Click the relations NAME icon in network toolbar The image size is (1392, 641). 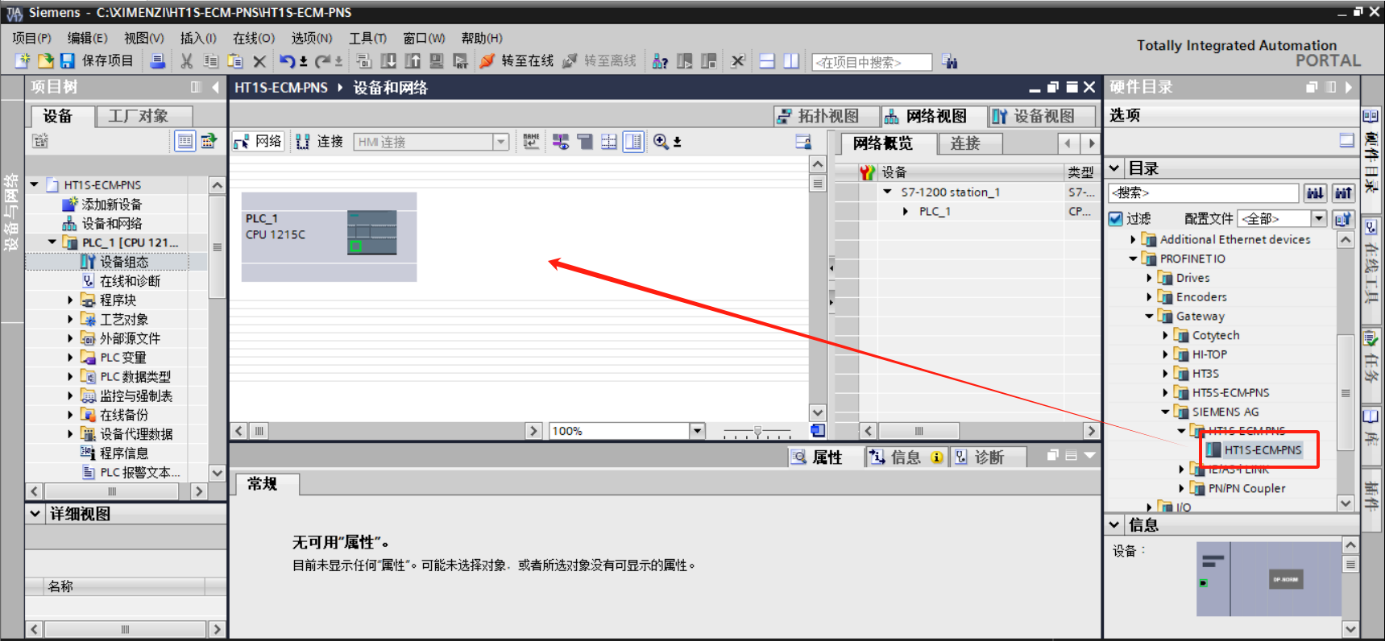click(x=531, y=142)
